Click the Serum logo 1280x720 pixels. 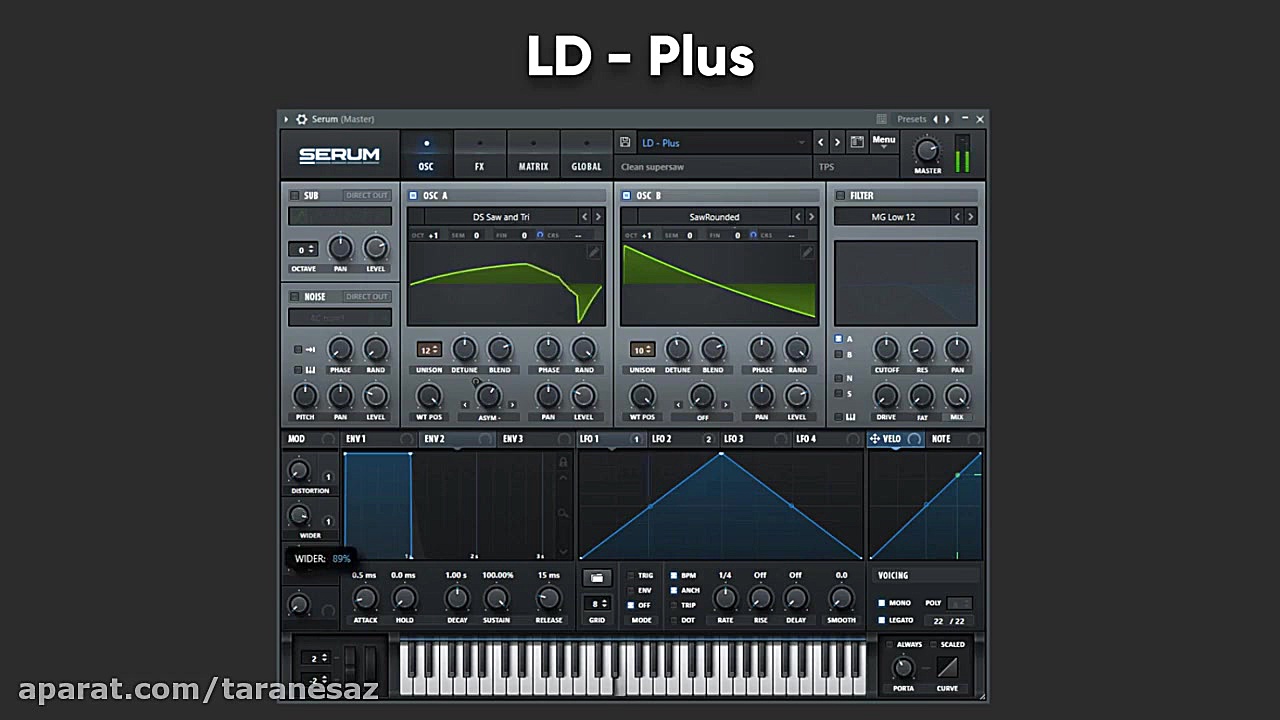click(339, 155)
